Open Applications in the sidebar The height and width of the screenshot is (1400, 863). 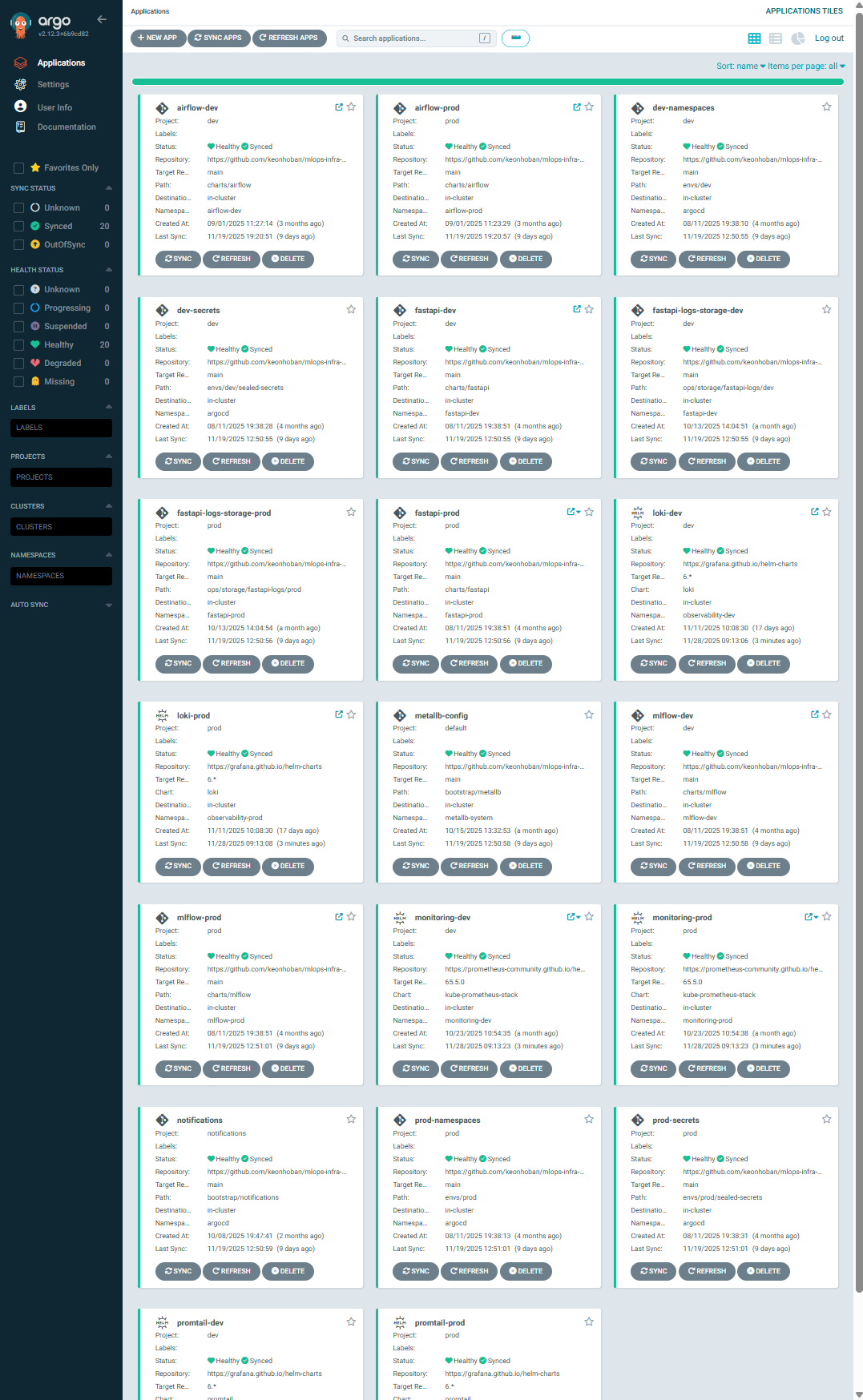click(x=61, y=62)
